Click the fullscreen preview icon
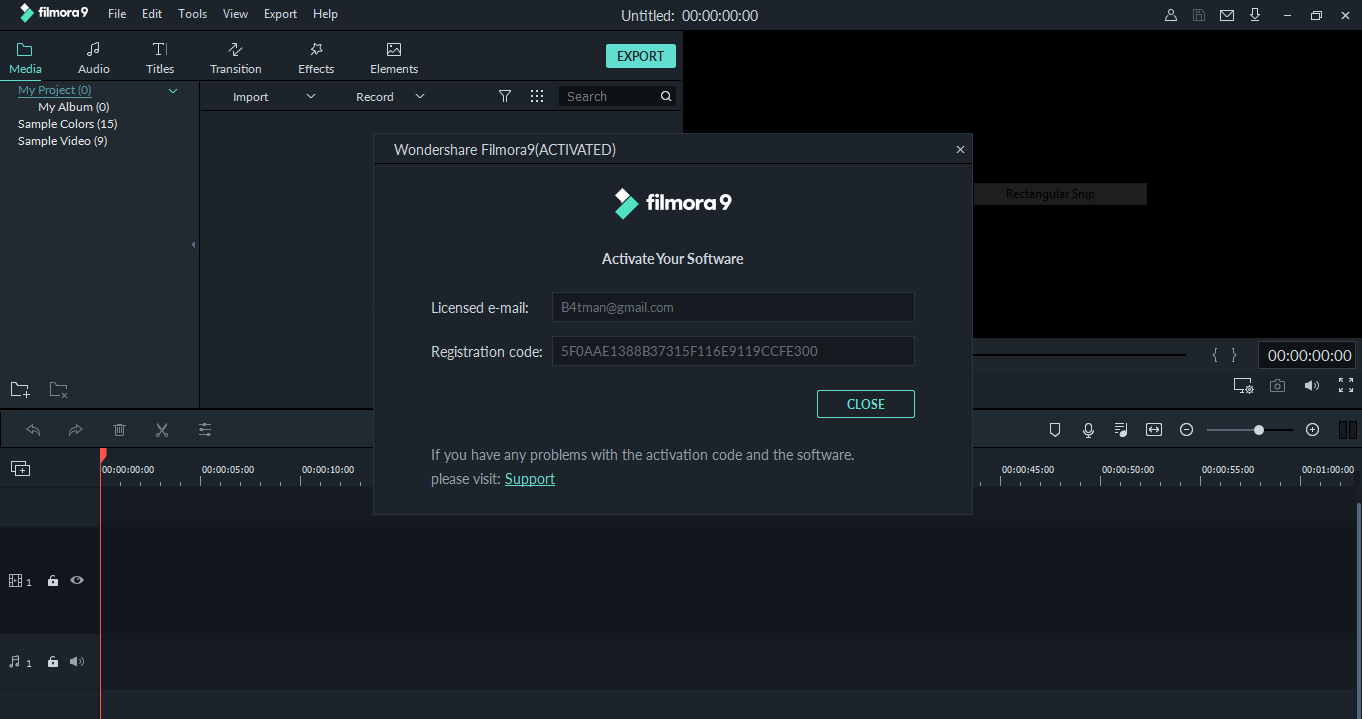 point(1346,385)
